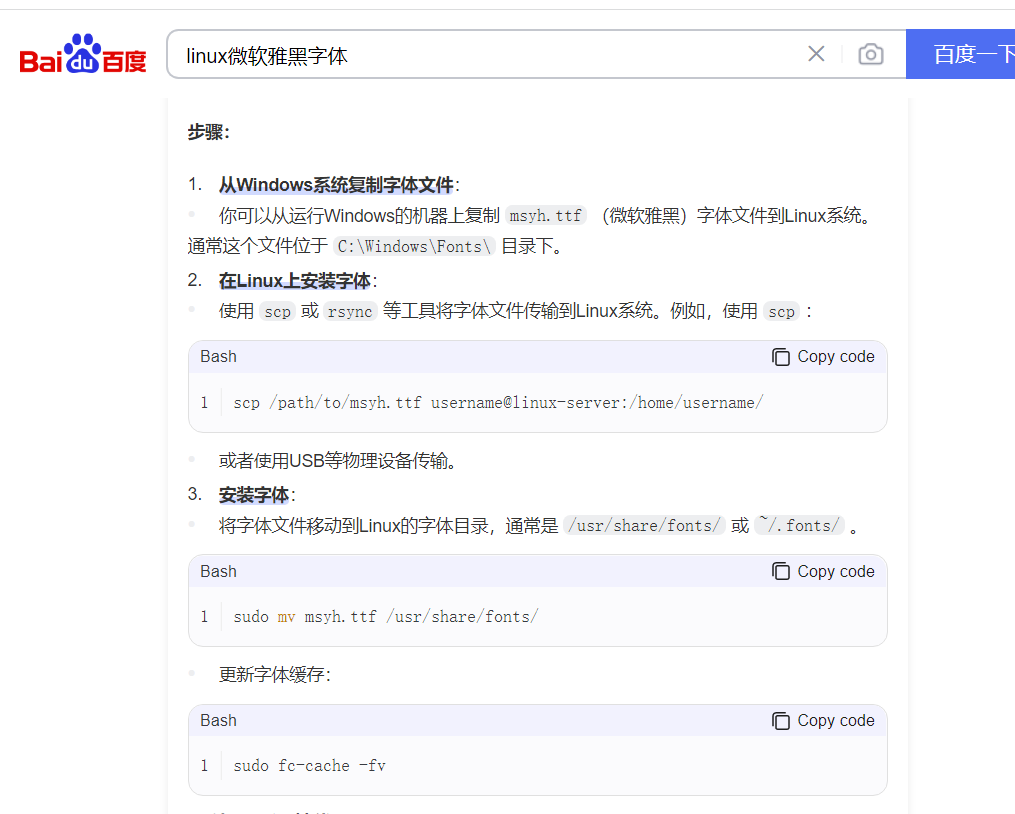Click the sentence starting 你可以从运行Windows的机器上复制
The width and height of the screenshot is (1015, 814).
click(530, 231)
